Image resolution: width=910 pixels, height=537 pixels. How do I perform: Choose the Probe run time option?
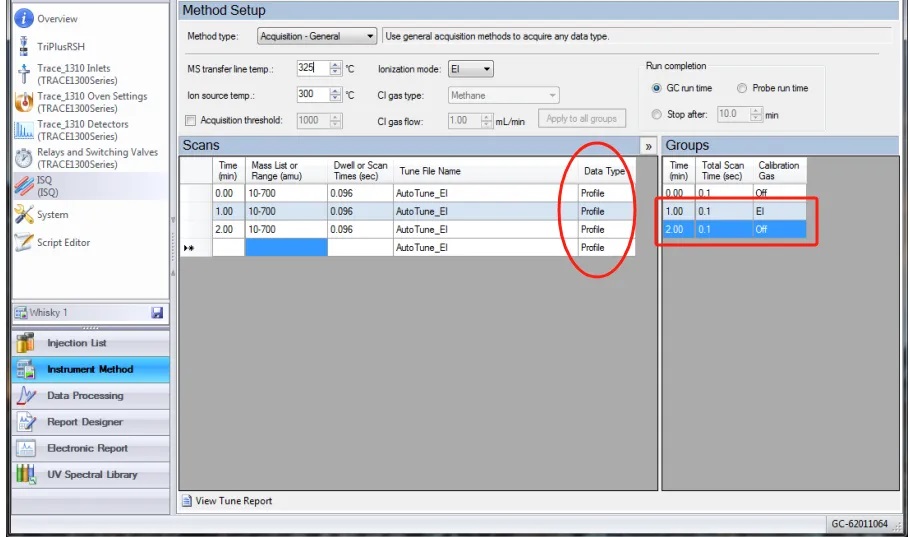[x=742, y=88]
